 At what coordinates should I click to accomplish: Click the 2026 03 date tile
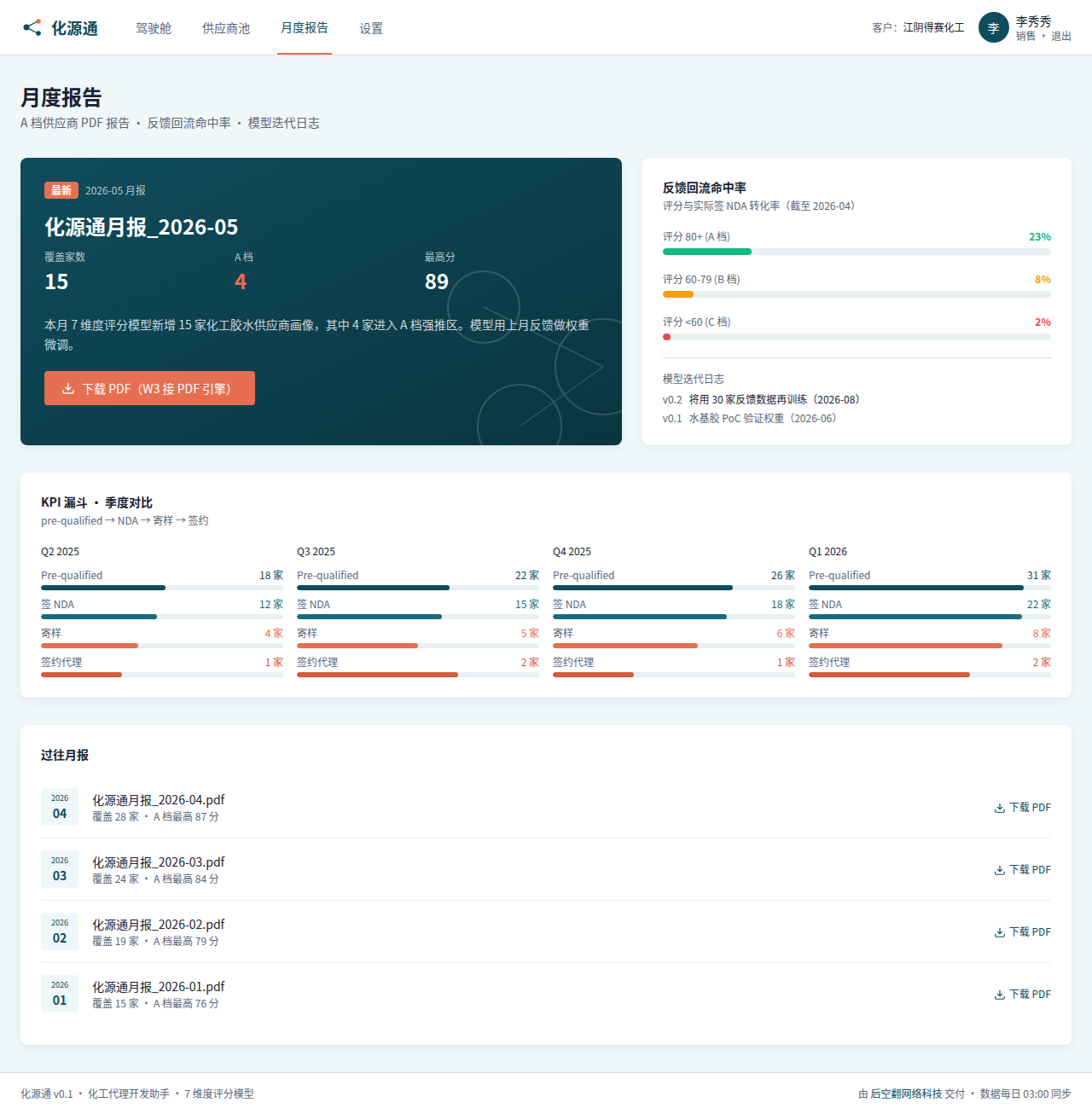click(x=60, y=869)
